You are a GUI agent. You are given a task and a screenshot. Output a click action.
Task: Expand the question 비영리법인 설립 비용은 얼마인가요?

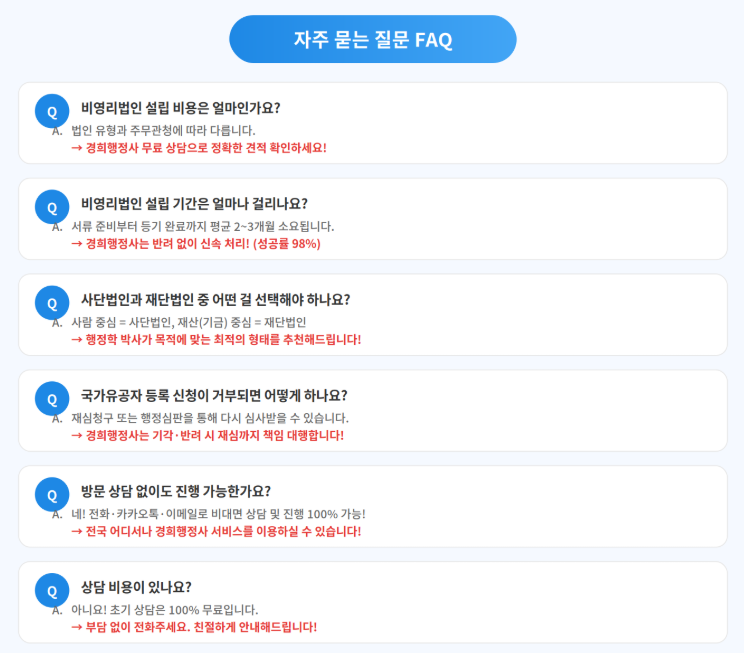coord(180,108)
